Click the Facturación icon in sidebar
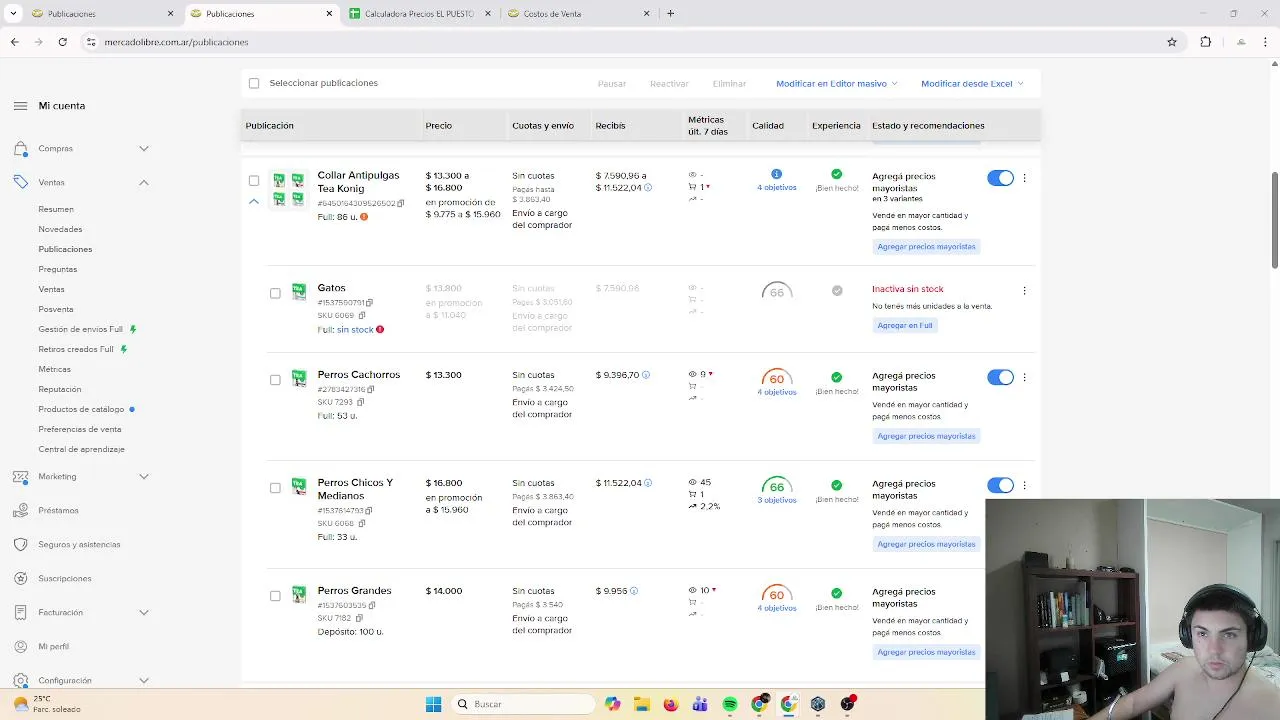Viewport: 1280px width, 720px height. click(20, 613)
